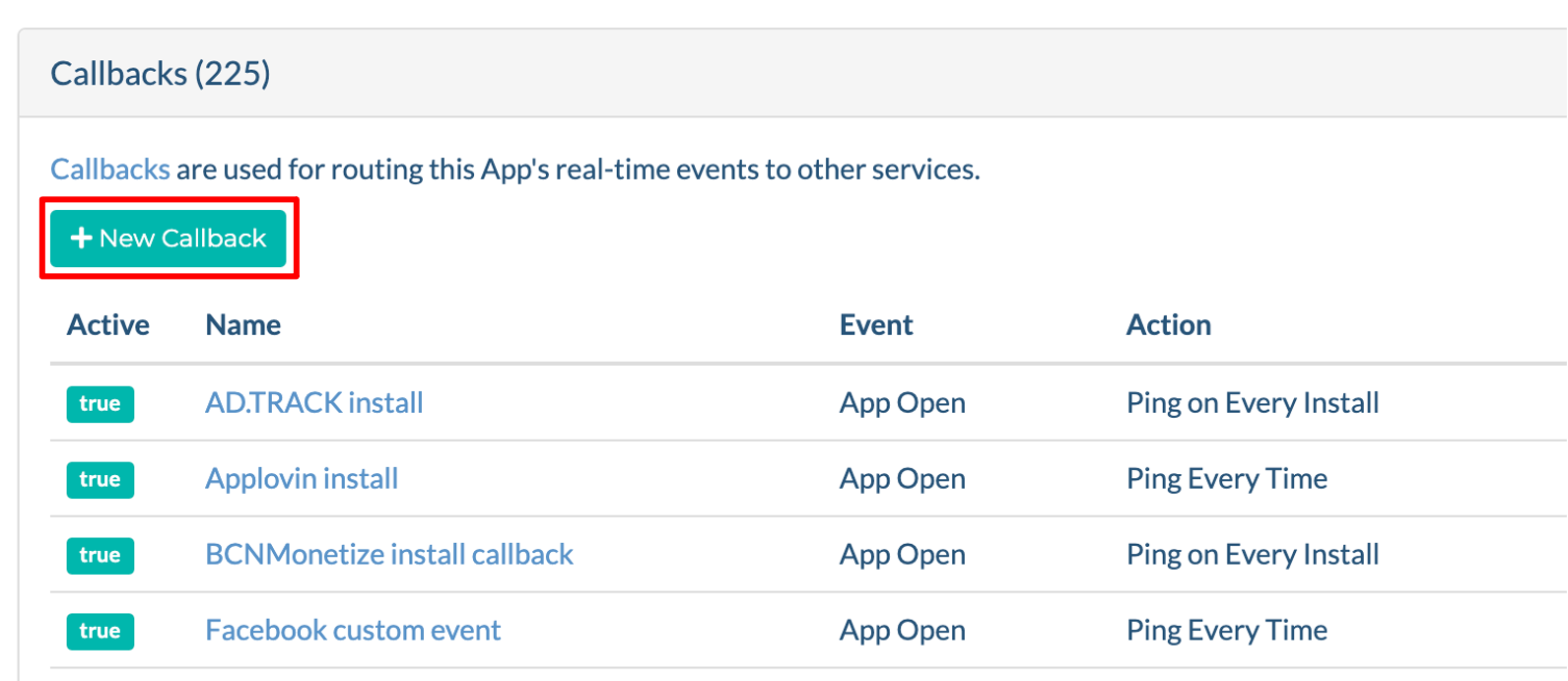
Task: Click App Open in the BCNMonetize row
Action: (903, 555)
